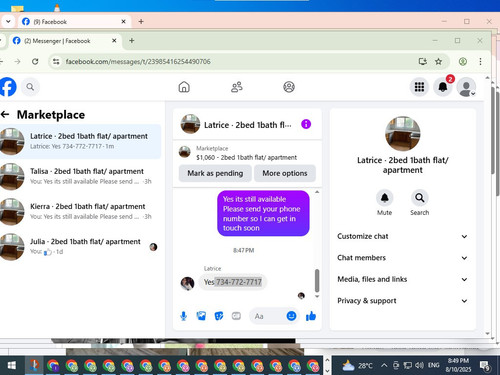
Task: Click the back arrow beside Marketplace
Action: coord(5,115)
